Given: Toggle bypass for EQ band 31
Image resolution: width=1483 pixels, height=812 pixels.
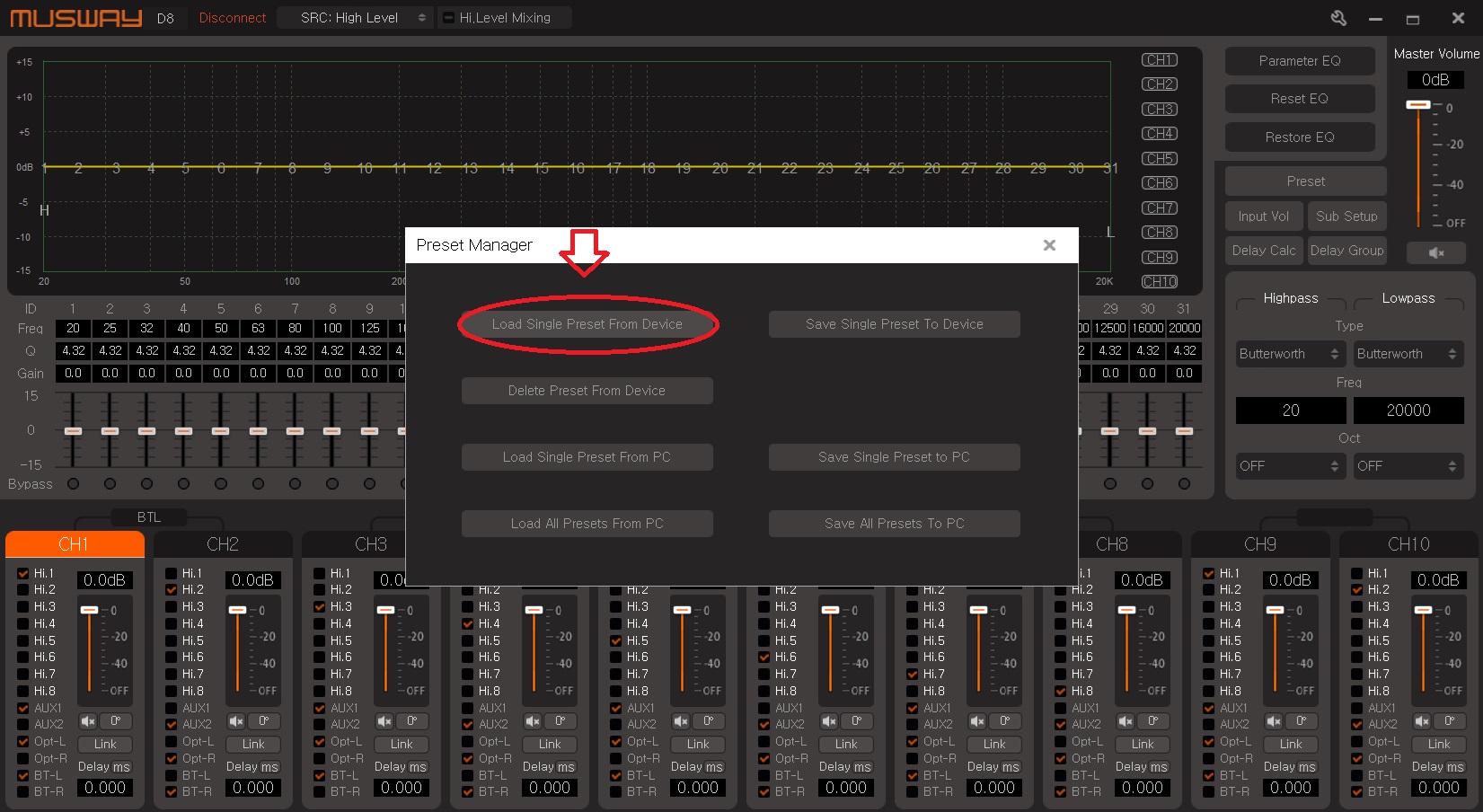Looking at the screenshot, I should [1184, 484].
